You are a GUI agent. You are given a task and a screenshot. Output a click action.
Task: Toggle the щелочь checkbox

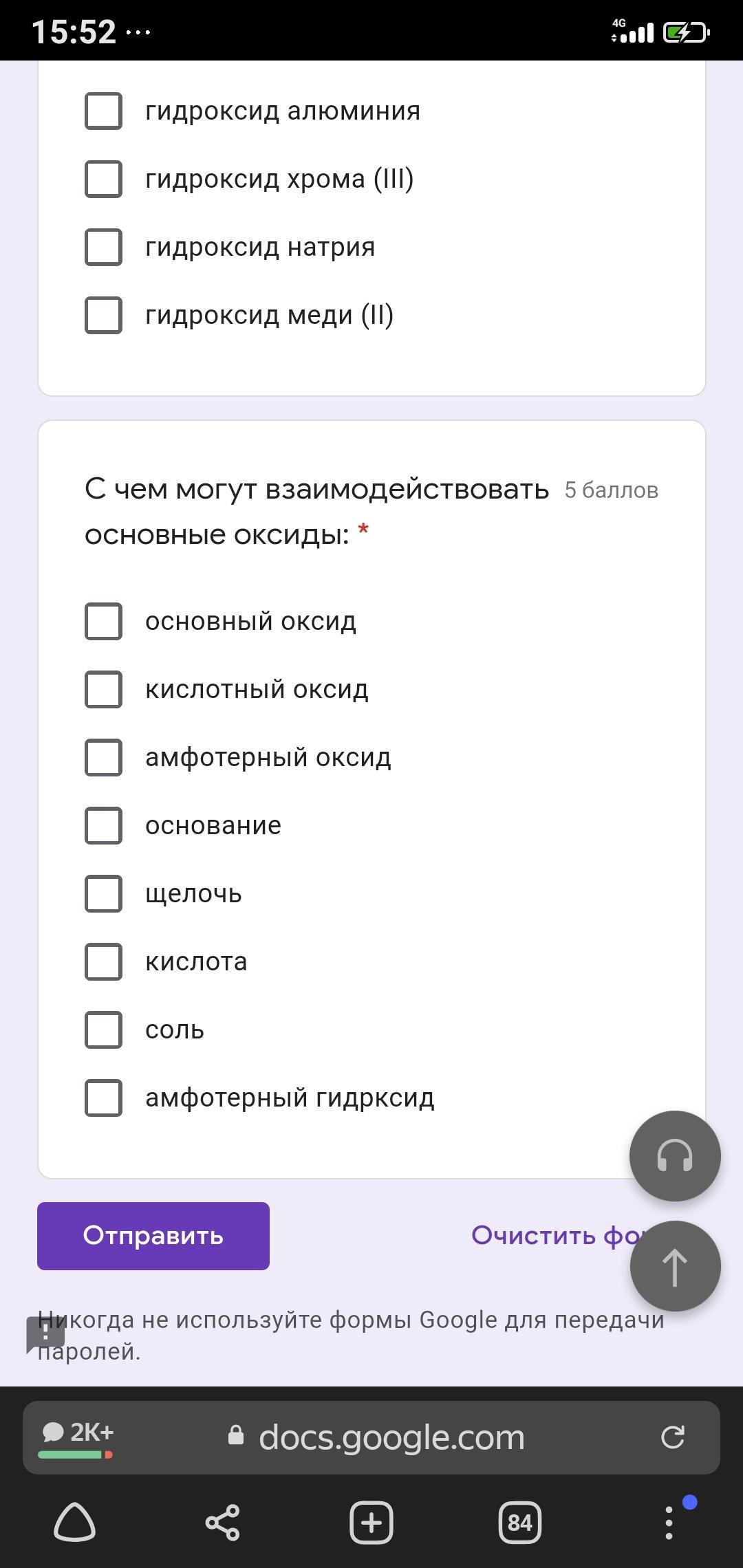[x=103, y=893]
